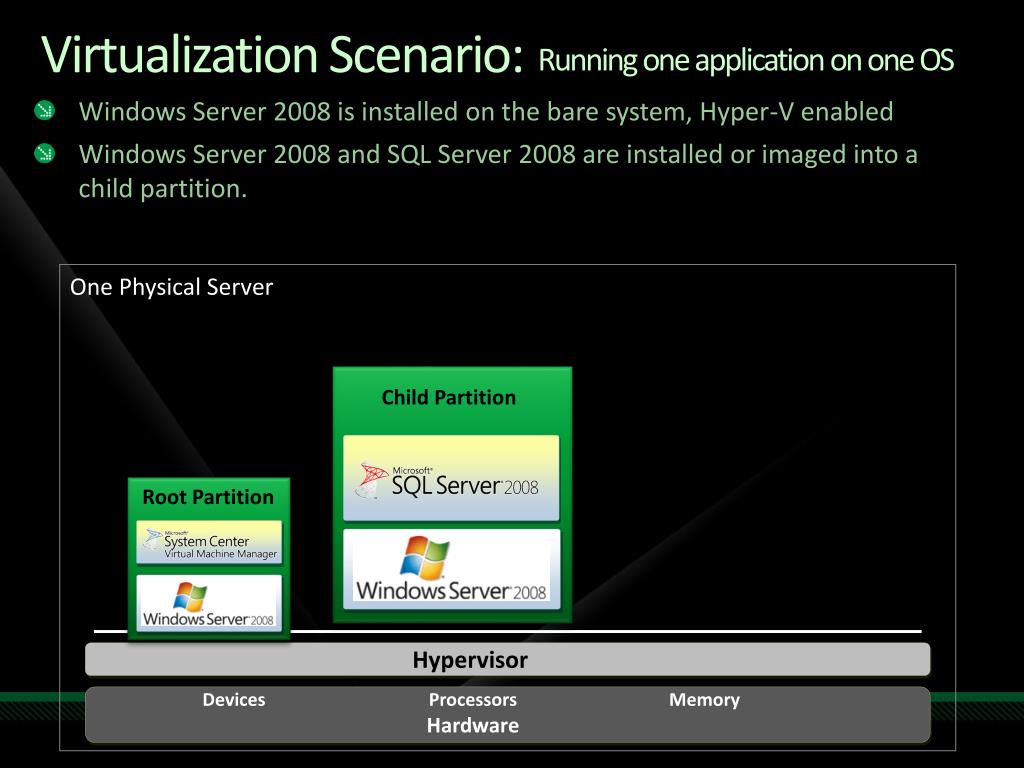The height and width of the screenshot is (768, 1024).
Task: Click the Child Partition heading
Action: click(x=449, y=397)
